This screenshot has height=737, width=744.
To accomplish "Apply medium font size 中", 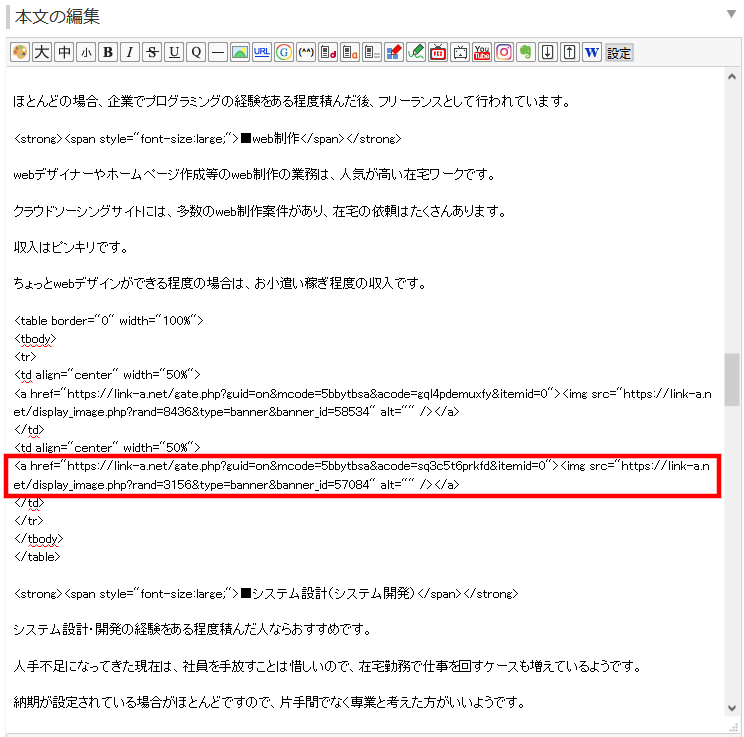I will coord(64,52).
